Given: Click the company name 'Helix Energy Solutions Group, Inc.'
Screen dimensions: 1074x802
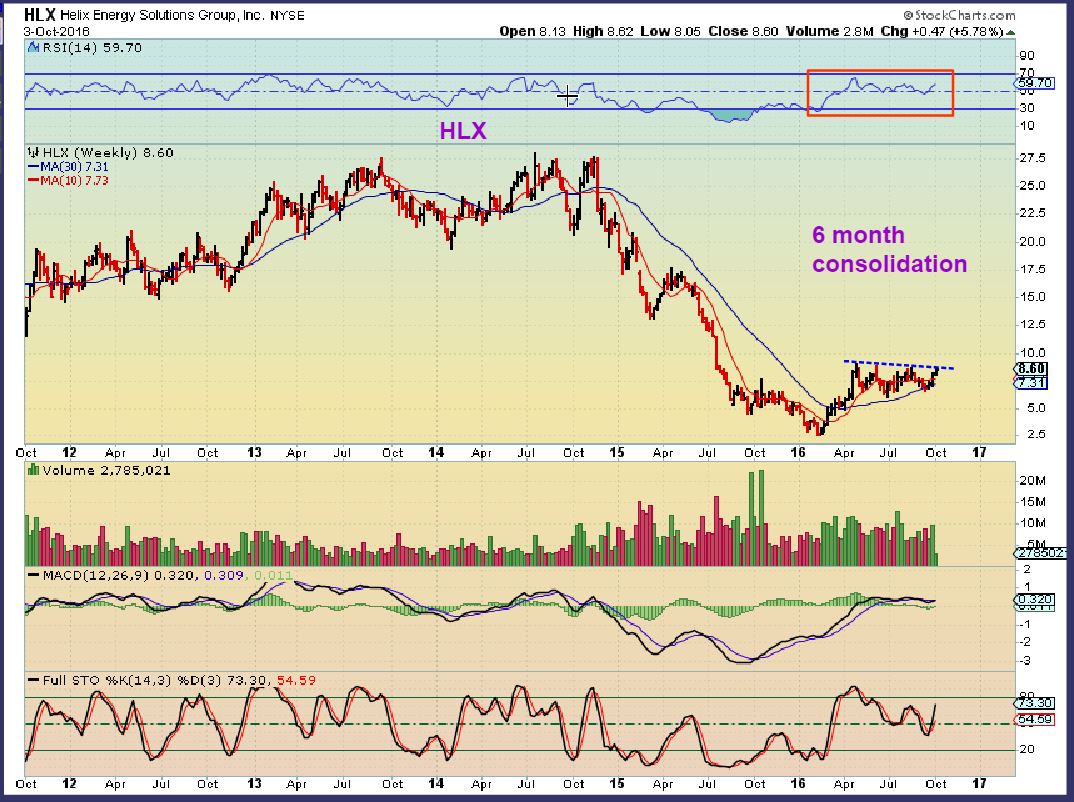Looking at the screenshot, I should 162,15.
